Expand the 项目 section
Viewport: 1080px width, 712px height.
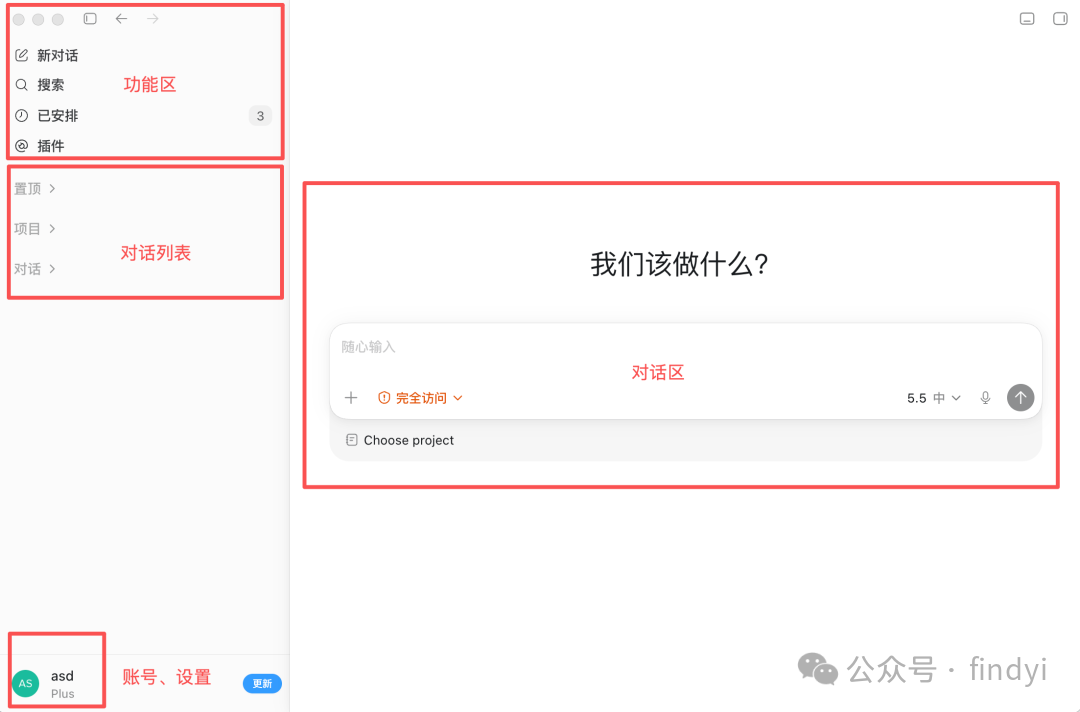click(x=34, y=229)
